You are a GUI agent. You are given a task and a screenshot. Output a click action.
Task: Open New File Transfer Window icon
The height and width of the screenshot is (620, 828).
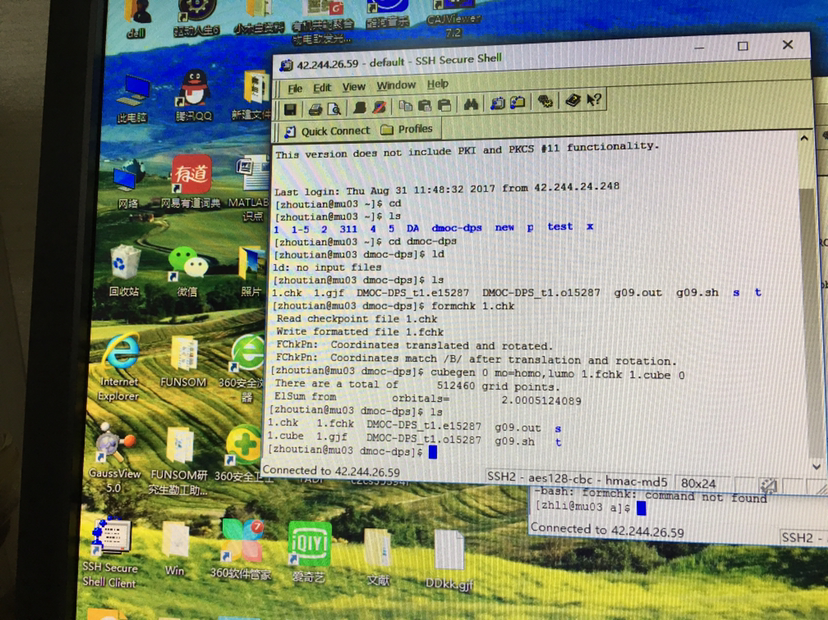[x=518, y=102]
